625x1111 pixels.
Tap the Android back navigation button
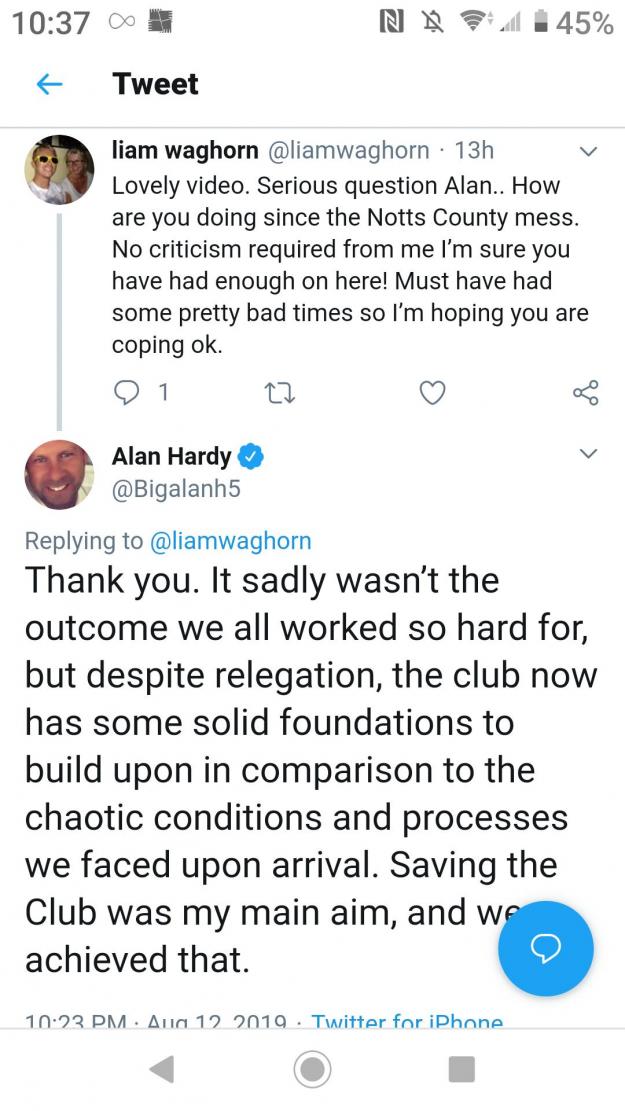(162, 1069)
